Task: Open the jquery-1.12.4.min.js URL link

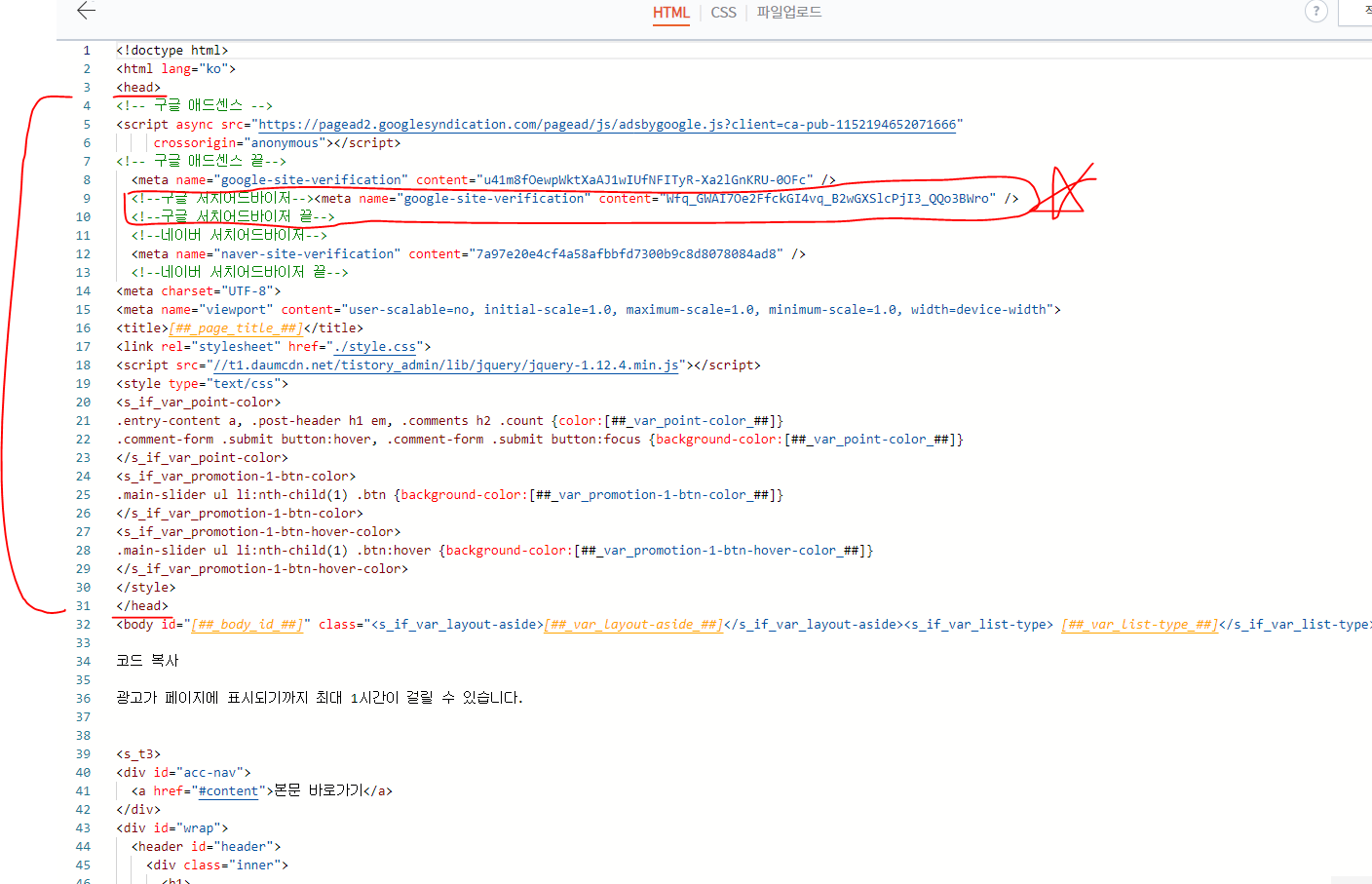Action: 446,365
